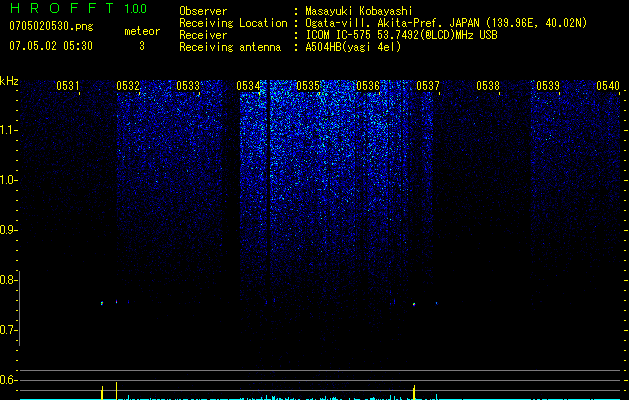Click the Receiving antenna label

(230, 47)
